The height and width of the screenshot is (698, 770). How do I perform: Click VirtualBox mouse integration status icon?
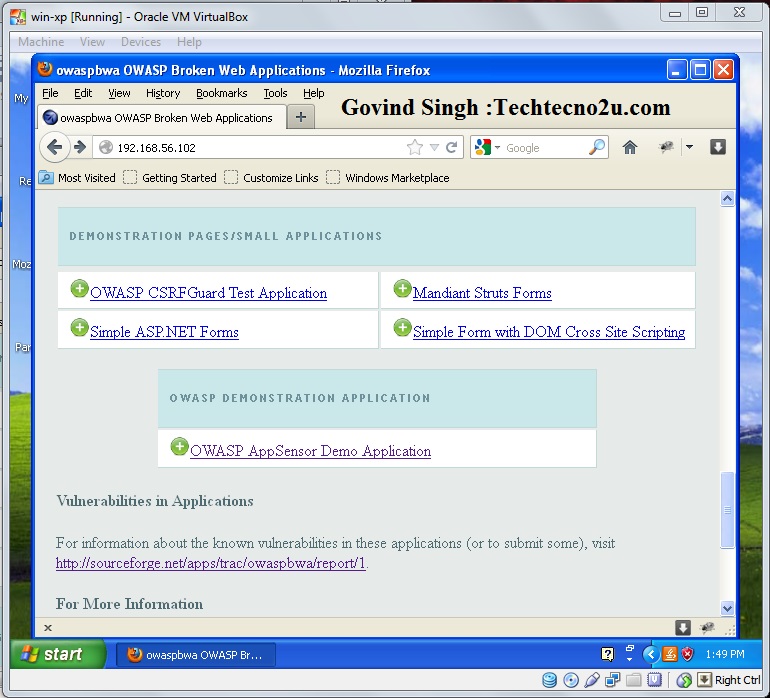[x=684, y=680]
